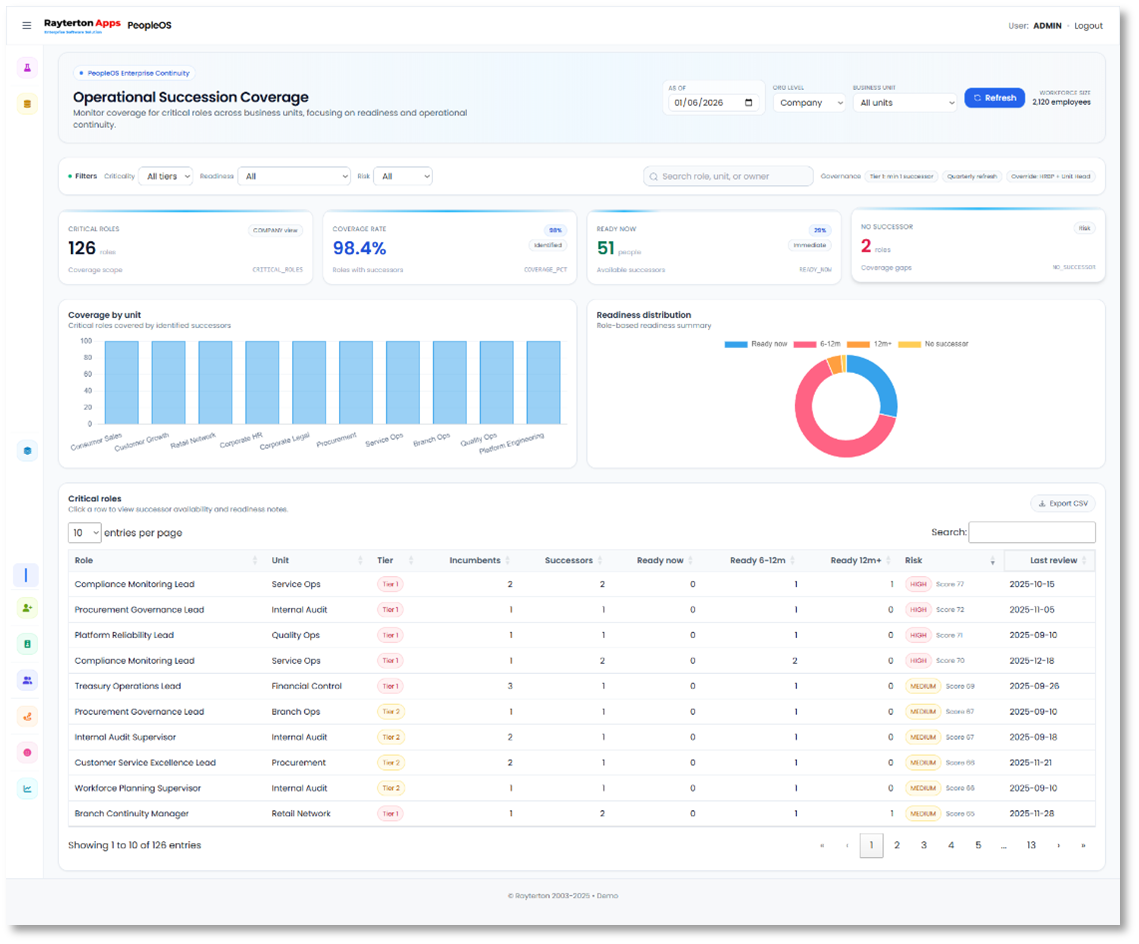Change the entries per page selector
The width and height of the screenshot is (1139, 944).
click(84, 532)
